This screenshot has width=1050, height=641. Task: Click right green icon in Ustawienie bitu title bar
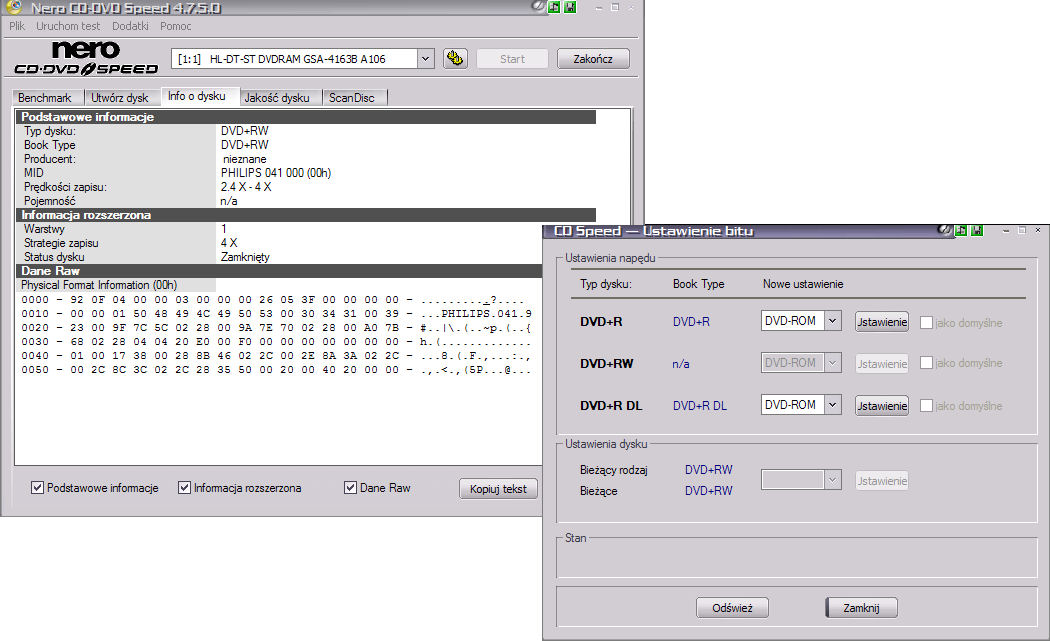pyautogui.click(x=977, y=230)
